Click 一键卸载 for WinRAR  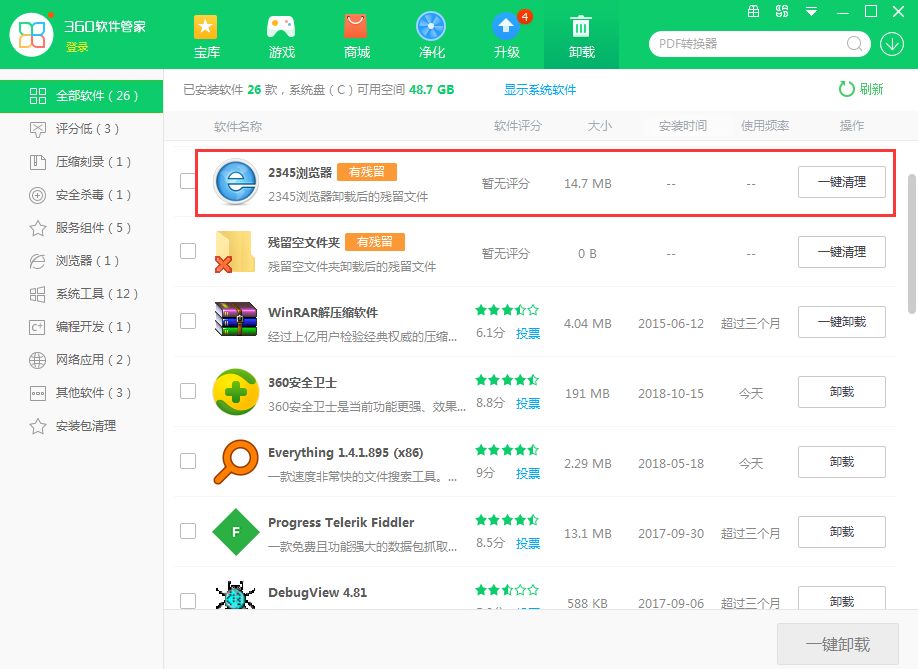pyautogui.click(x=841, y=322)
